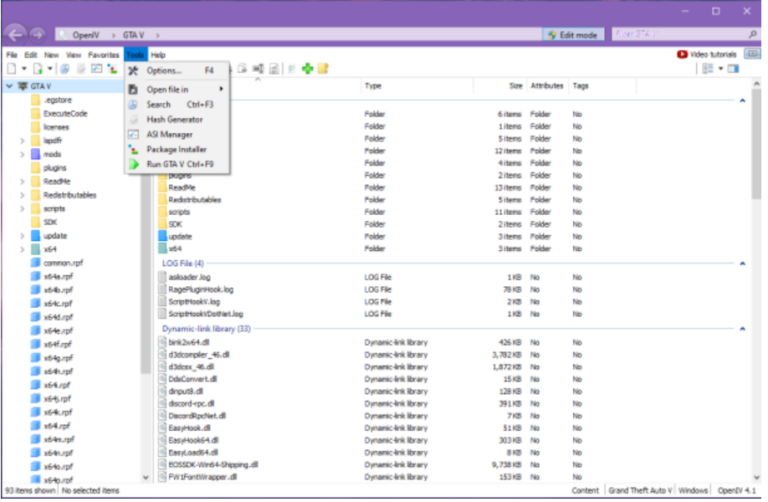Click the panel layout icon beside Video tutorials
The height and width of the screenshot is (502, 768).
pos(752,53)
